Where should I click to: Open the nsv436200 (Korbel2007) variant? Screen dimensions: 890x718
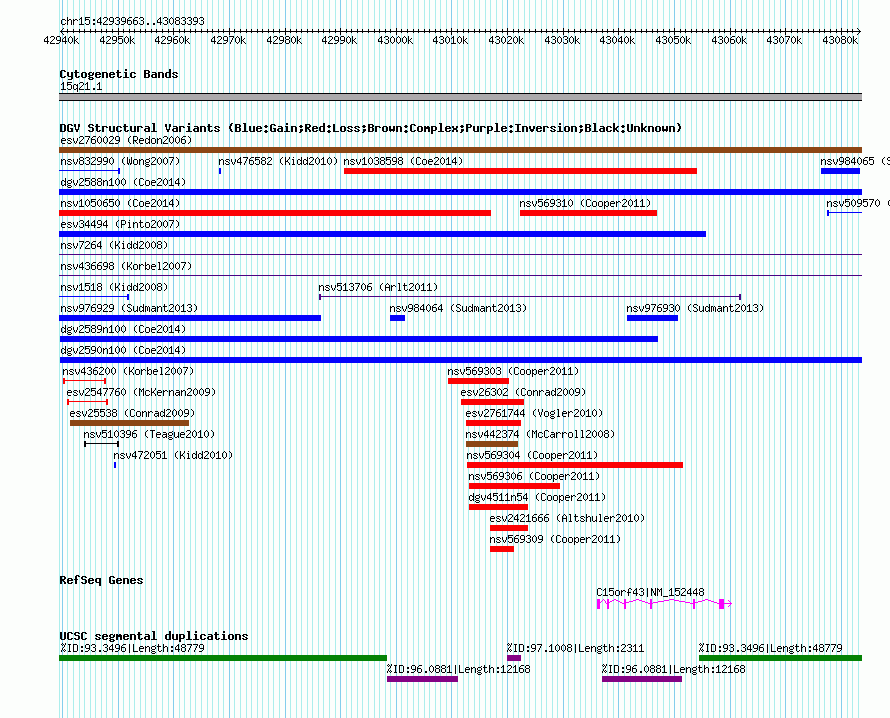[85, 380]
